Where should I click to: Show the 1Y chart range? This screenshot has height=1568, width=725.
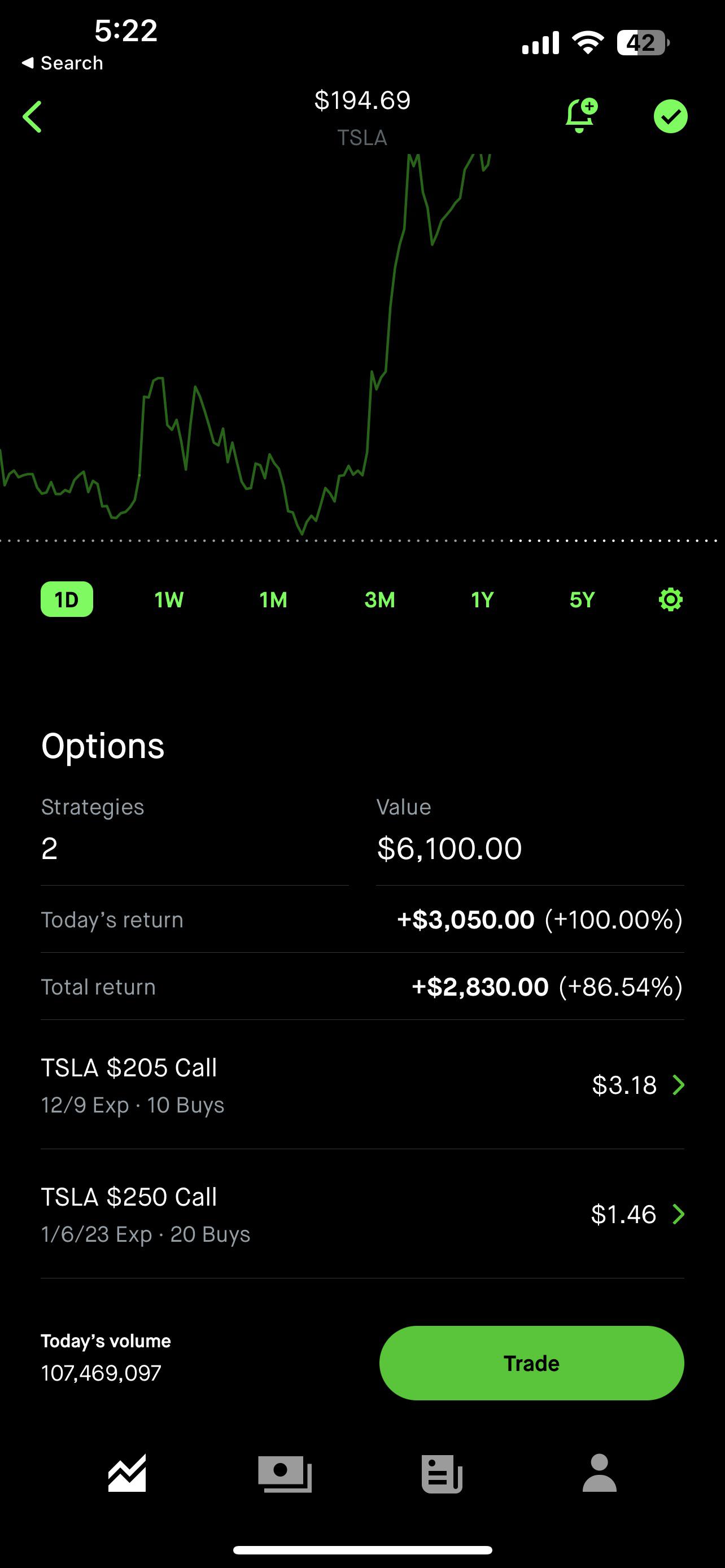(482, 599)
